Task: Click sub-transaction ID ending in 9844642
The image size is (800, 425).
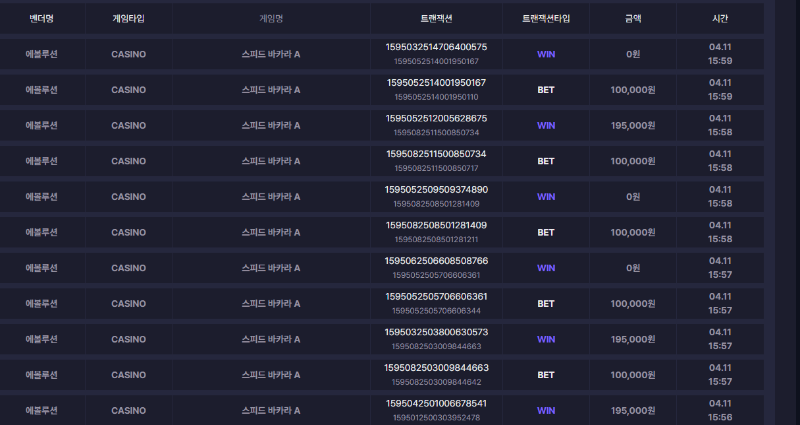Action: [436, 382]
